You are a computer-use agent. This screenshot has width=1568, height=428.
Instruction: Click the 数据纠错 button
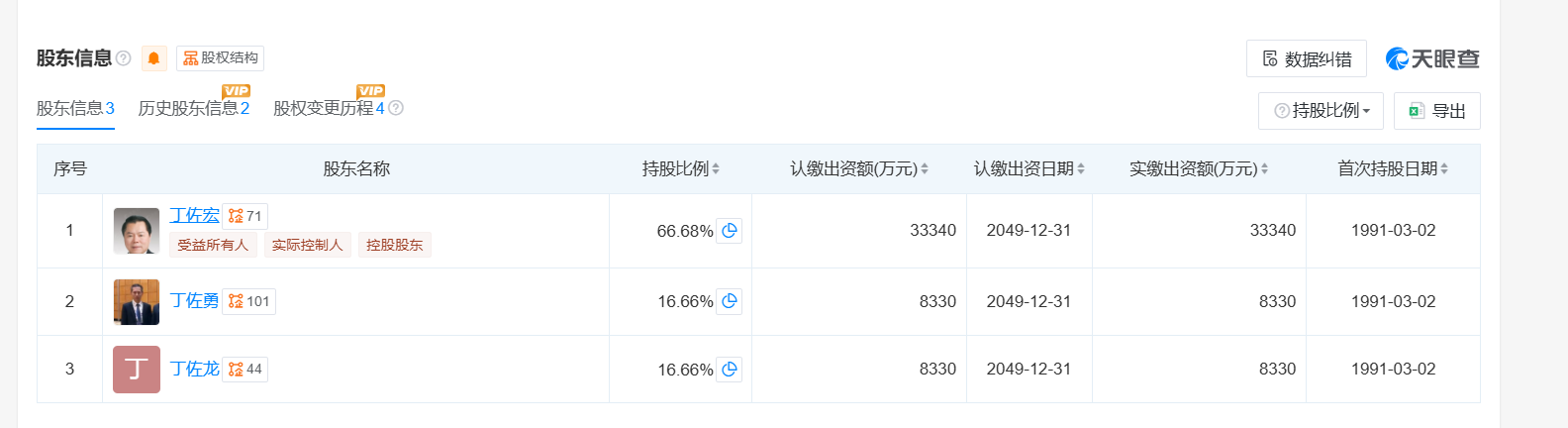click(1307, 59)
